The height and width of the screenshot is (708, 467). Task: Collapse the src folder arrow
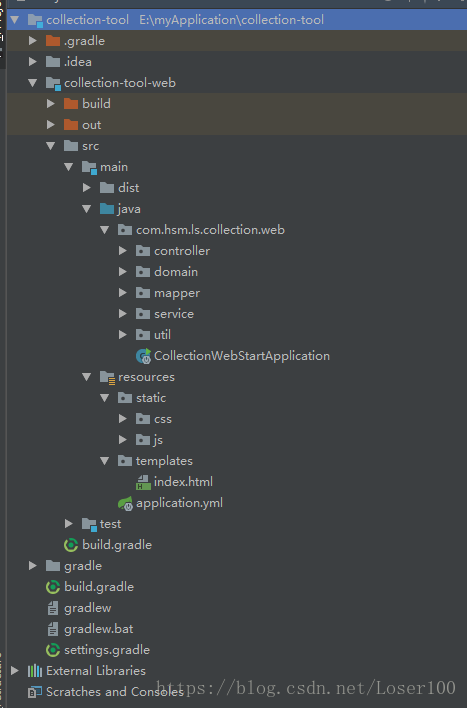click(x=51, y=146)
